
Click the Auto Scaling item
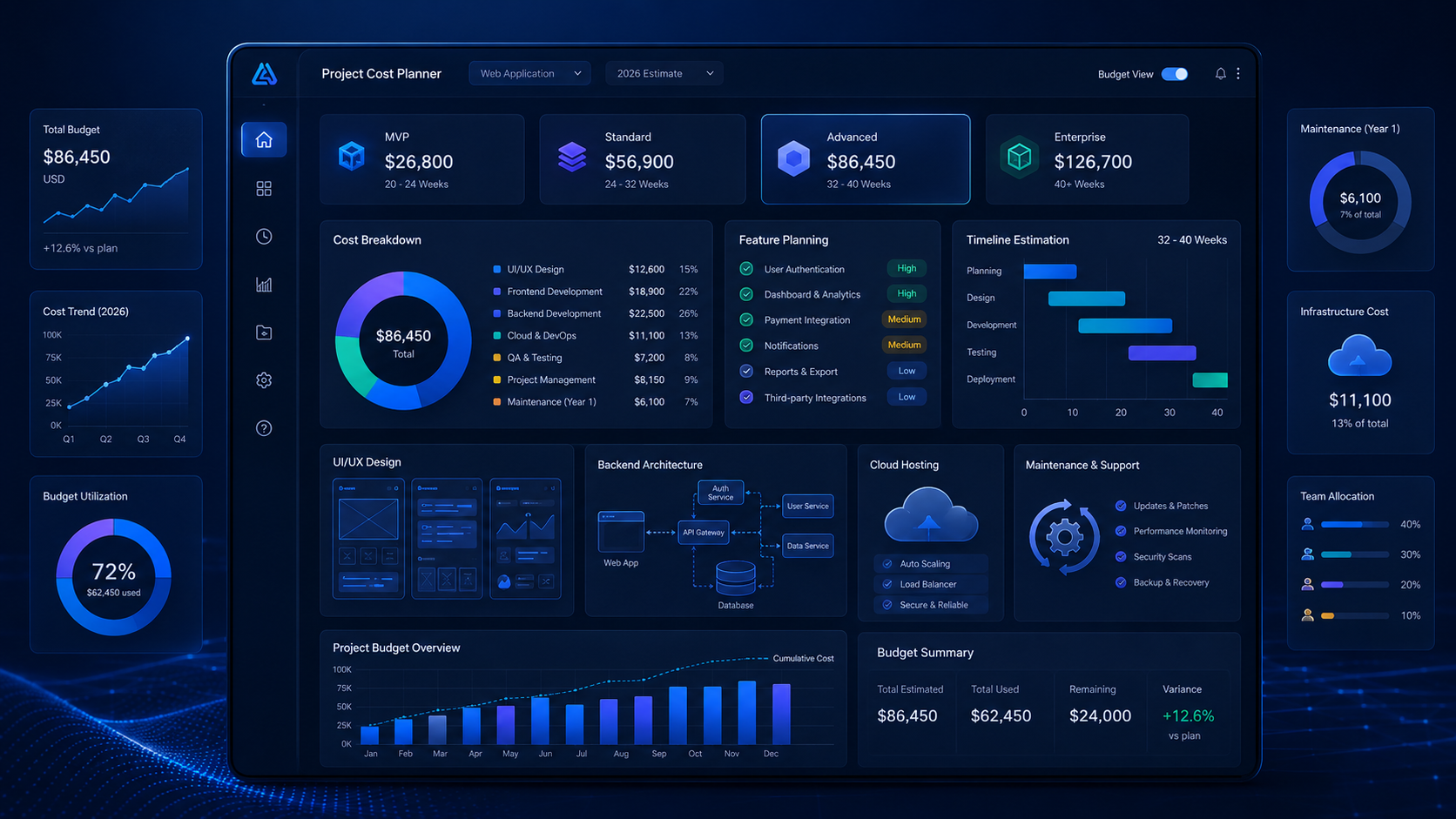930,564
